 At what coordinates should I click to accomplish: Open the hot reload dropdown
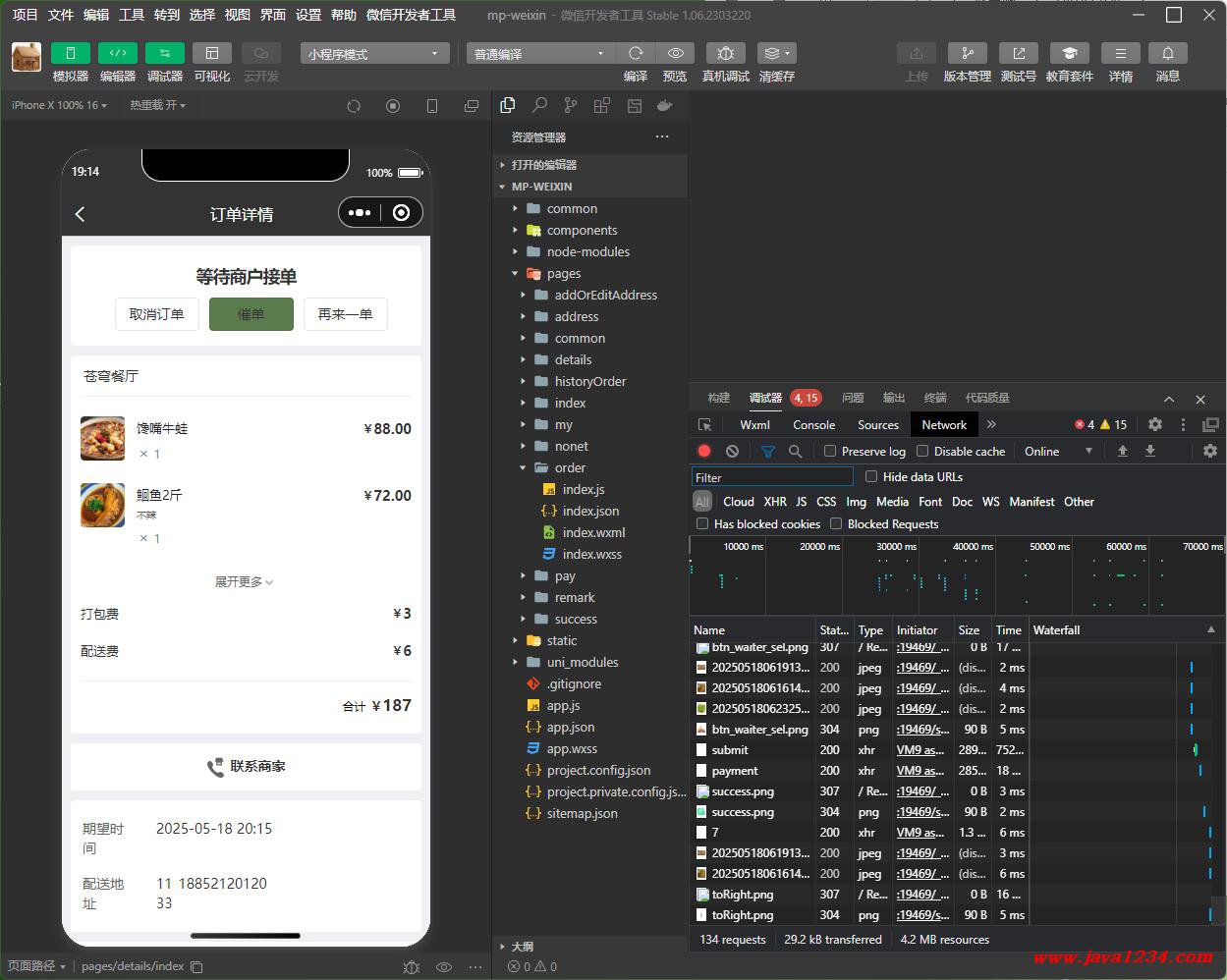(157, 105)
